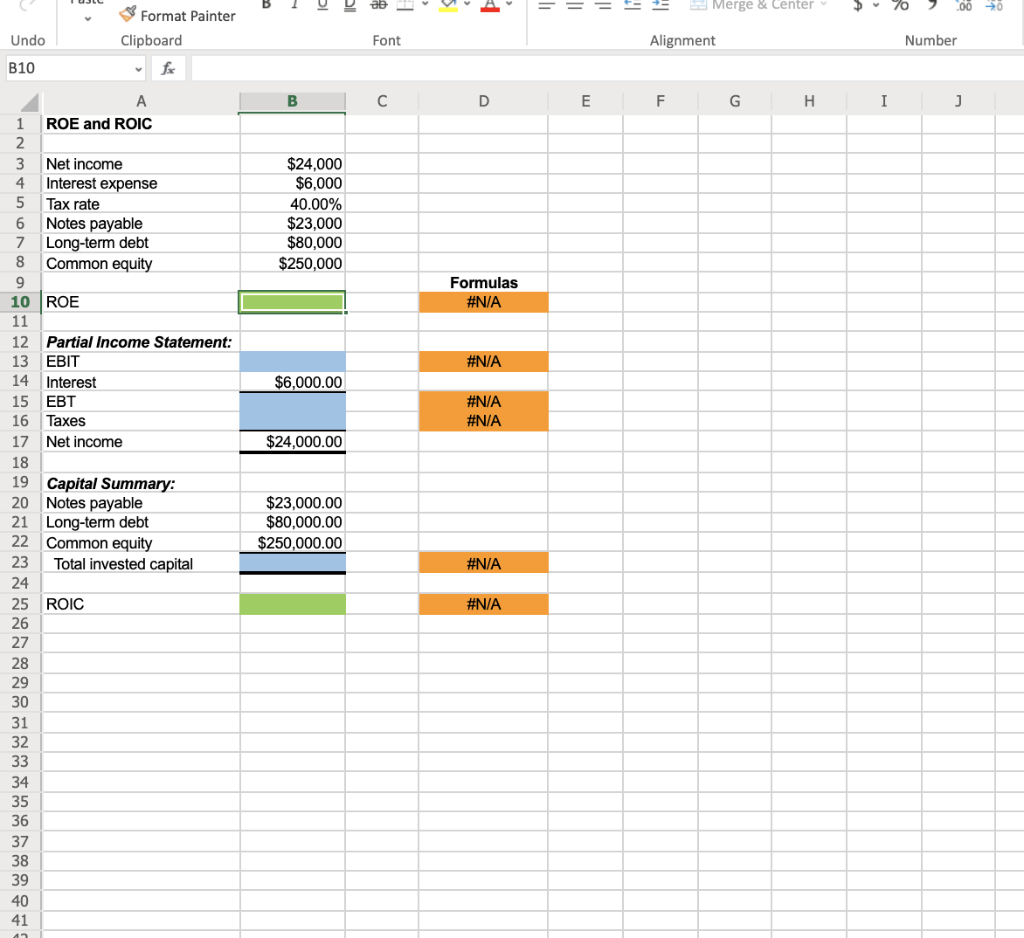
Task: Toggle underline formatting
Action: click(320, 6)
